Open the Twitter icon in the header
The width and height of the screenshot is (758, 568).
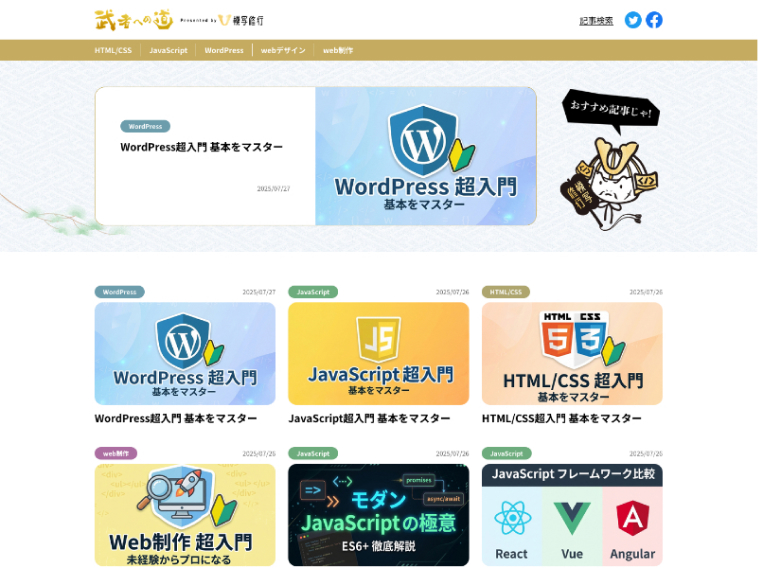pyautogui.click(x=633, y=20)
